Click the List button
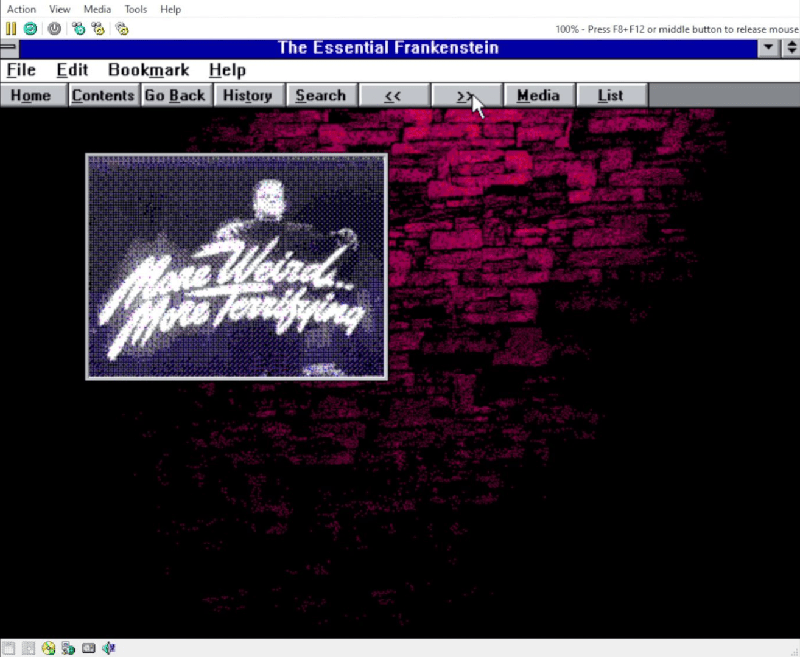This screenshot has width=800, height=657. [x=611, y=95]
